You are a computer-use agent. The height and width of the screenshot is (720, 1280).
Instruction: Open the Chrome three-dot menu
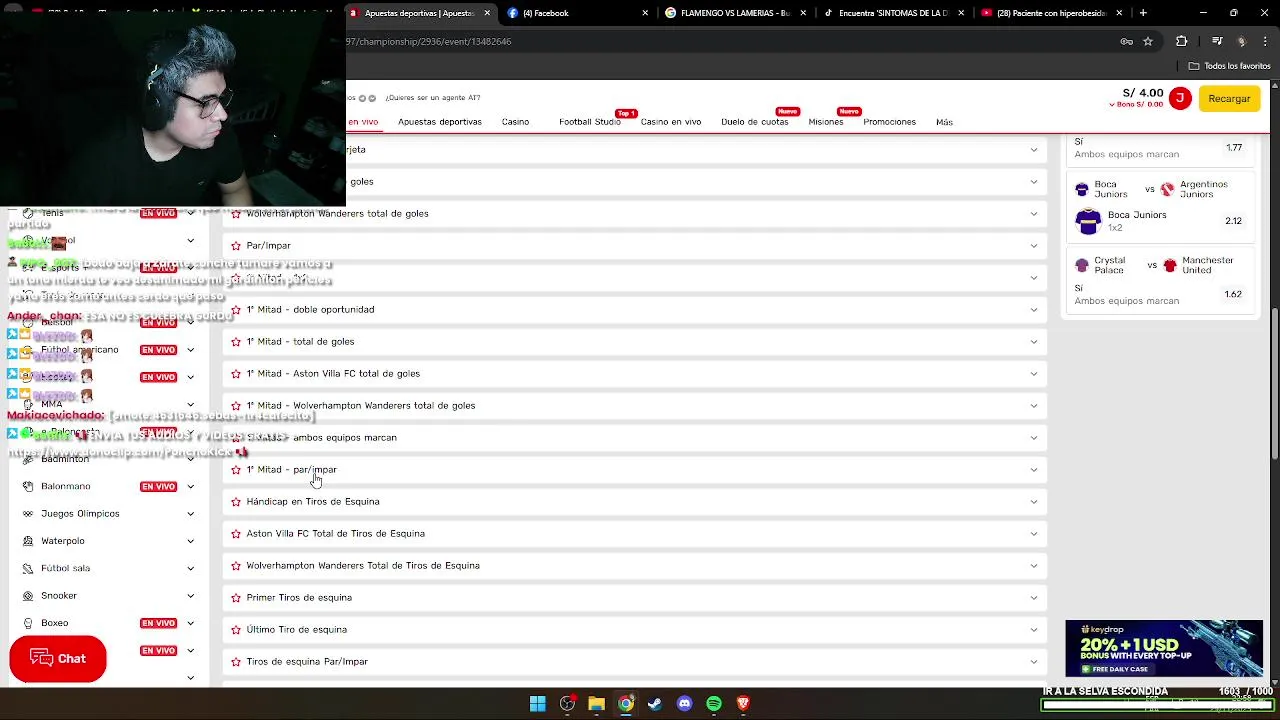1266,41
